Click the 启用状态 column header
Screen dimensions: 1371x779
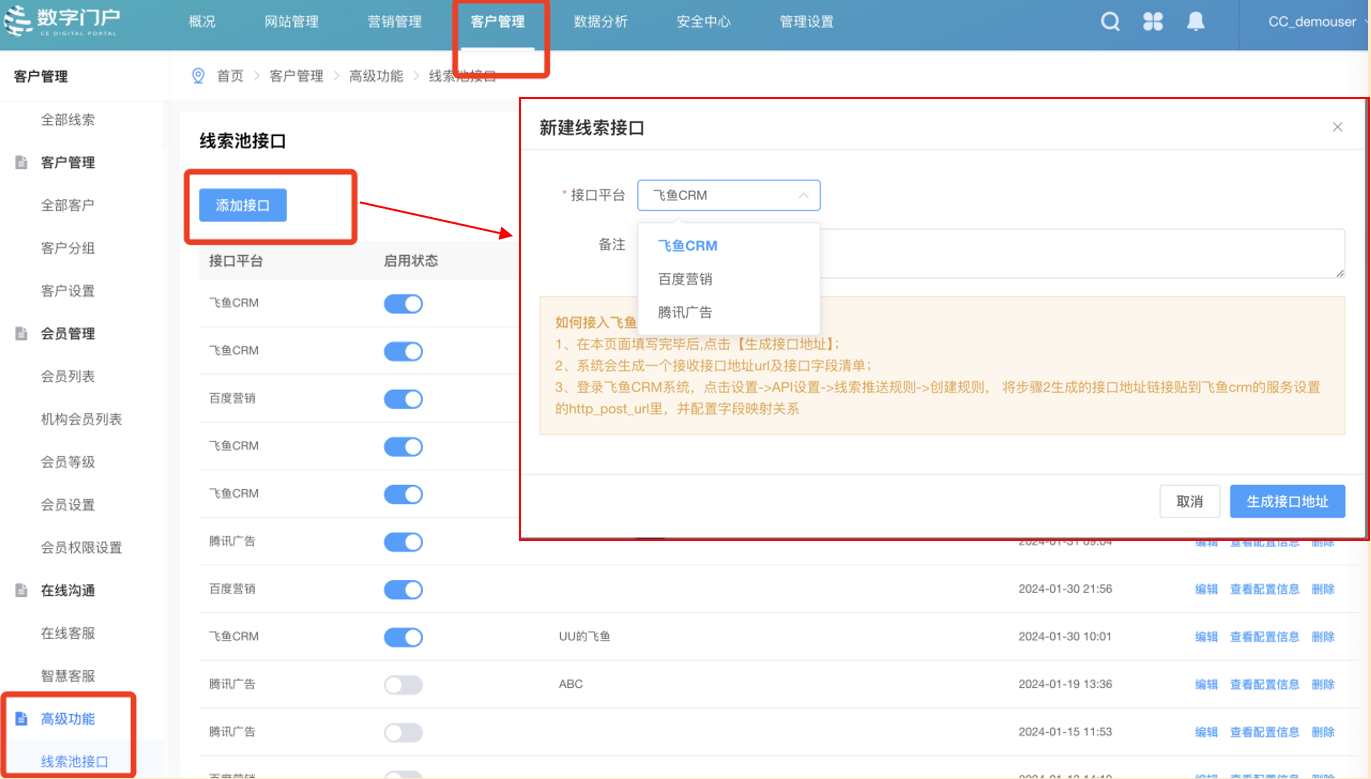pyautogui.click(x=411, y=261)
